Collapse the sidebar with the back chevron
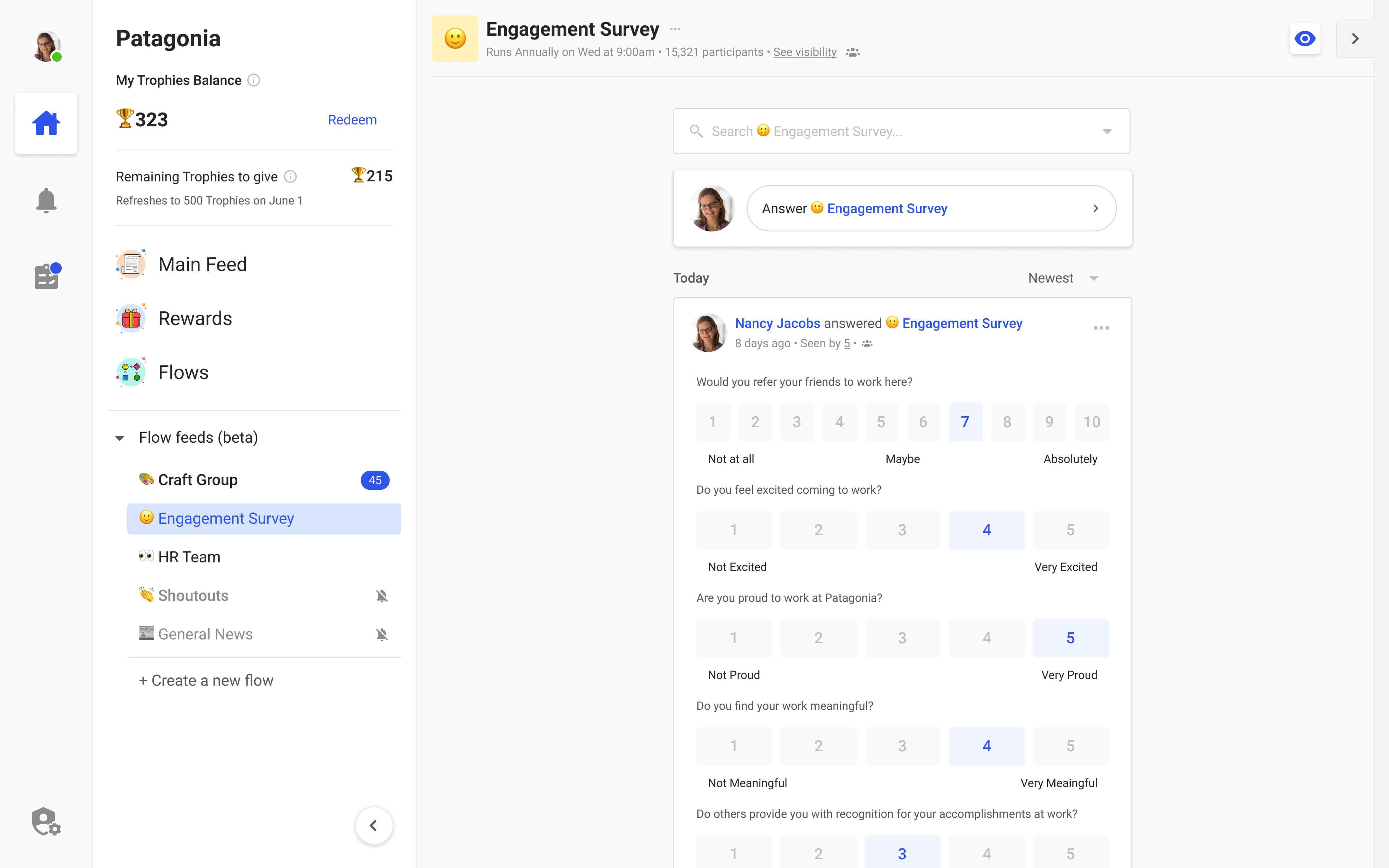The width and height of the screenshot is (1389, 868). pyautogui.click(x=374, y=826)
